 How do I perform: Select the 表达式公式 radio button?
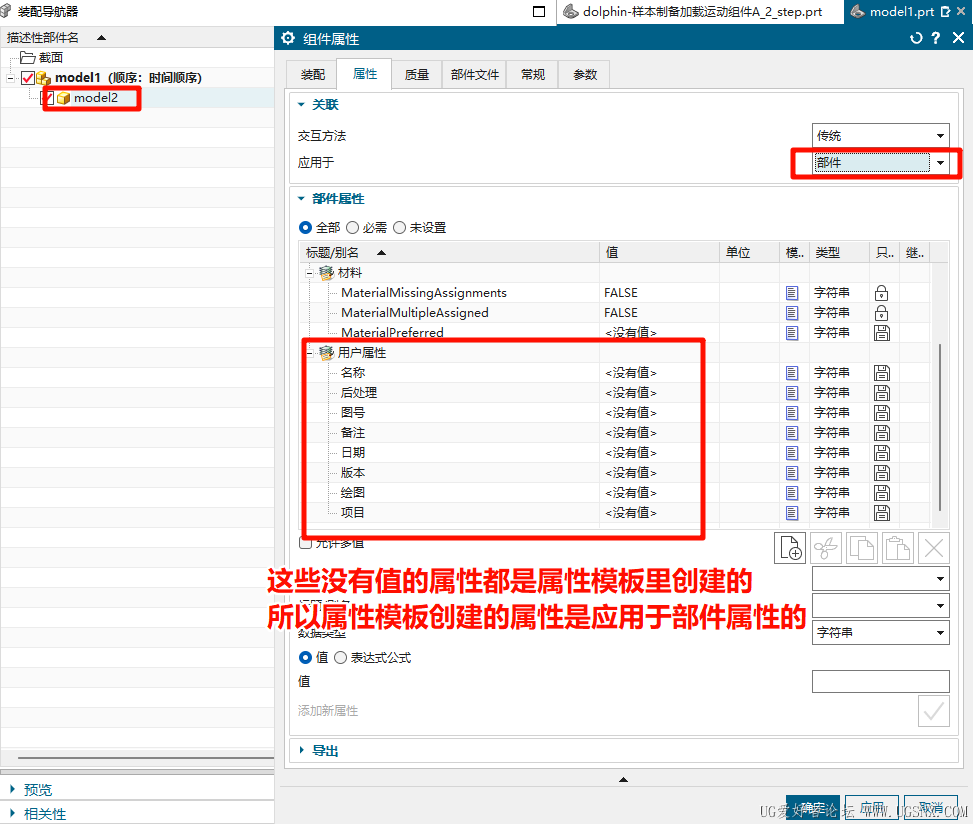(341, 658)
